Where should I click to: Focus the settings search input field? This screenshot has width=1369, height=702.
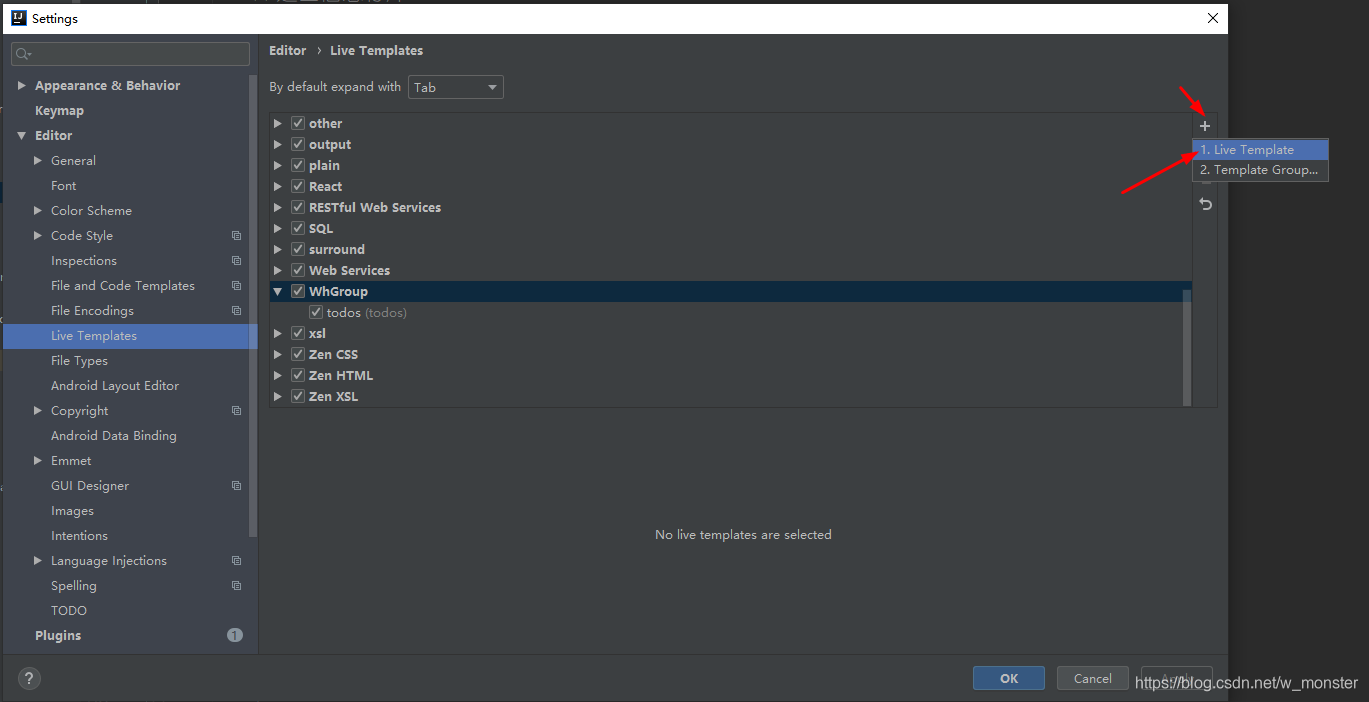click(131, 54)
